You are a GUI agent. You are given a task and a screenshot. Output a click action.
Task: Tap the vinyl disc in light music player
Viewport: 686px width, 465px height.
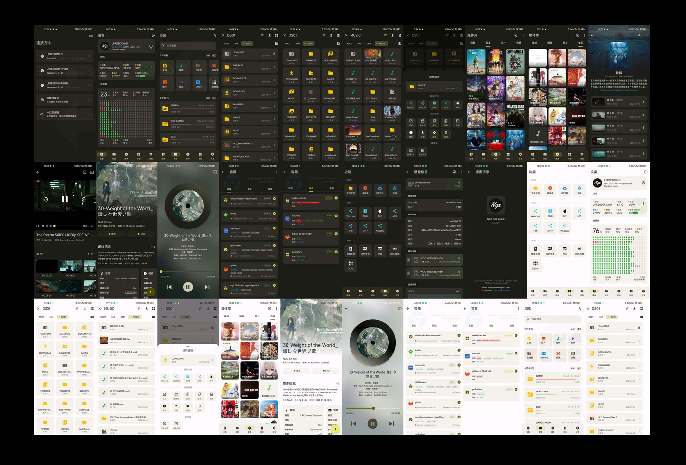click(x=373, y=343)
